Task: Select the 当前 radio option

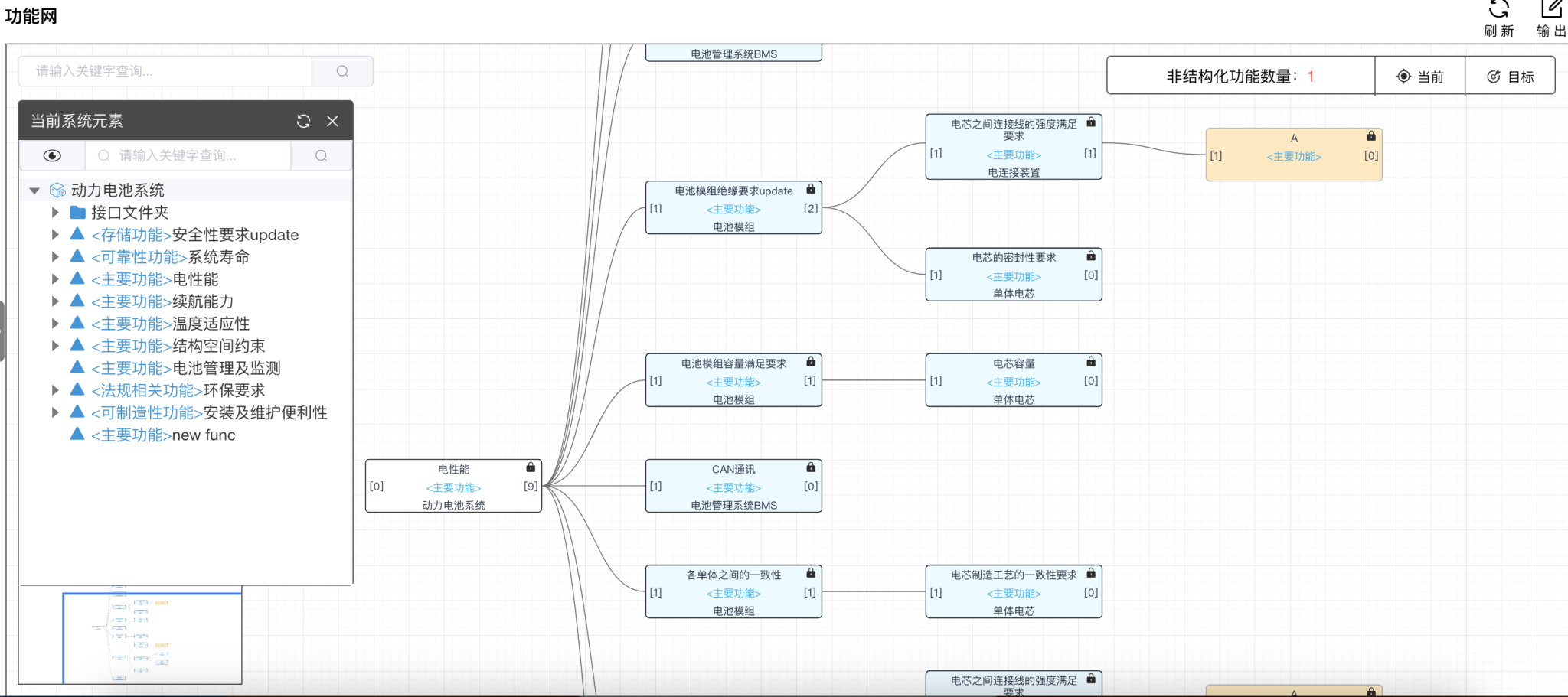Action: pyautogui.click(x=1420, y=77)
